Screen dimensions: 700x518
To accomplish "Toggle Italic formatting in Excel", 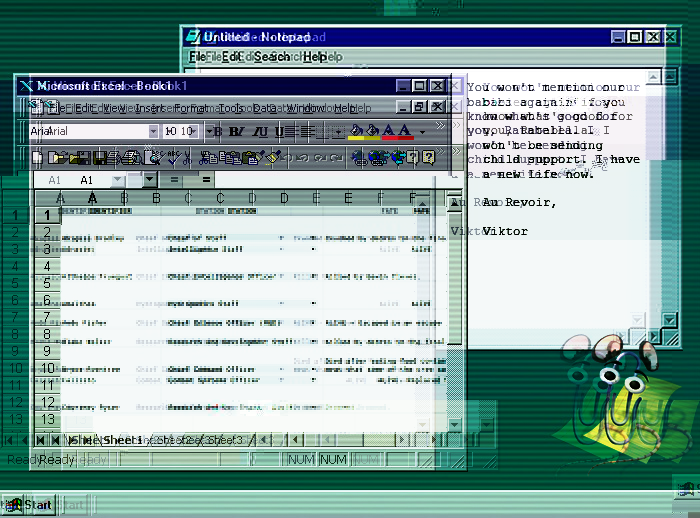I will pyautogui.click(x=257, y=131).
